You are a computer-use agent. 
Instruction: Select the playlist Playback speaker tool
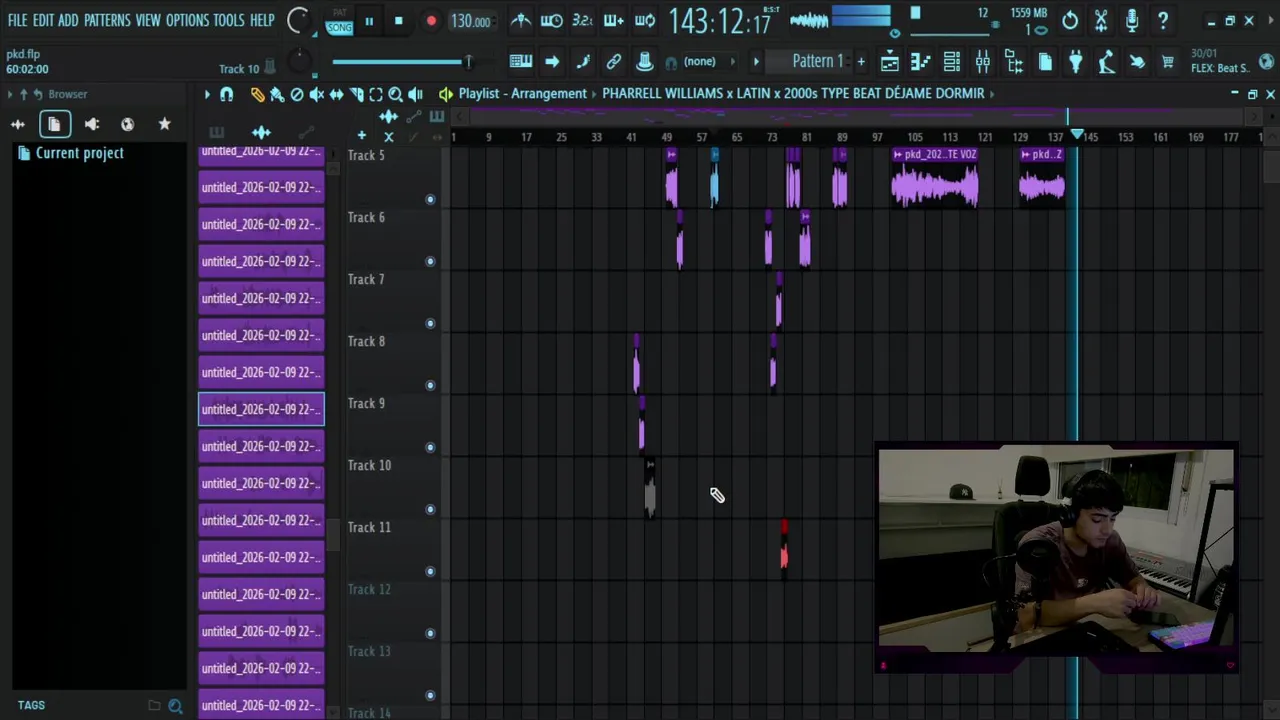[415, 94]
